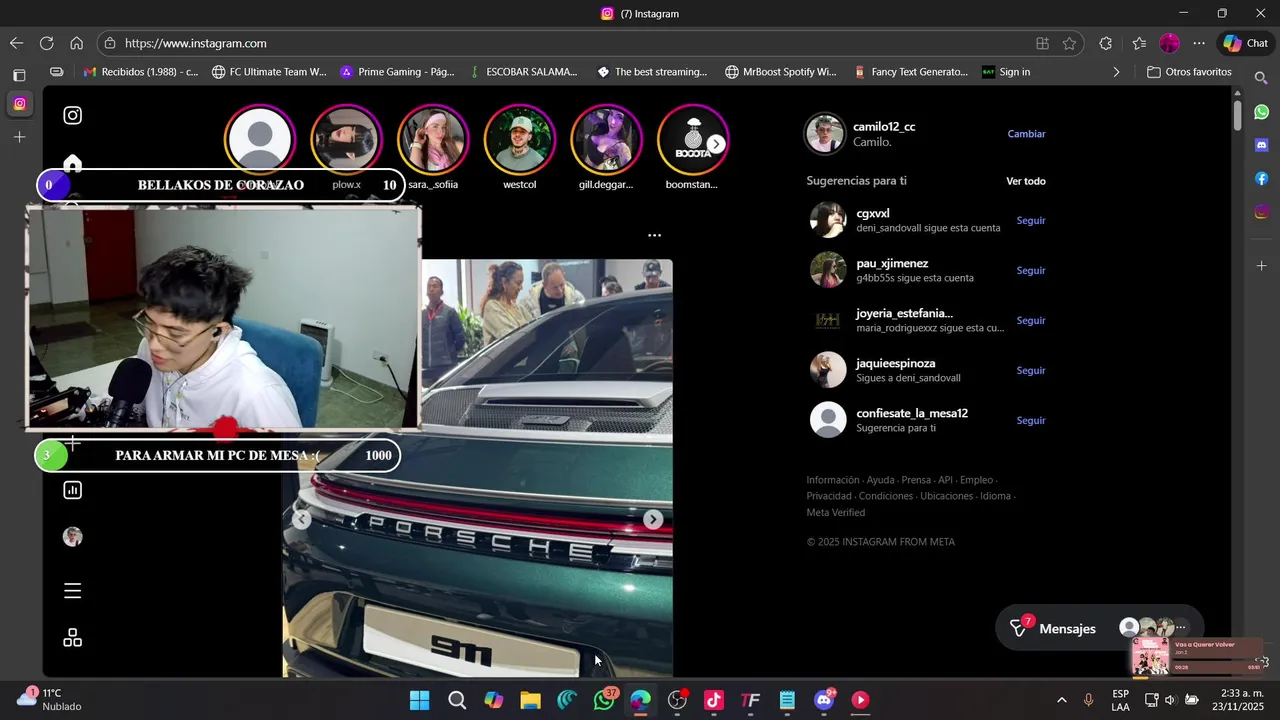Click the Ayuda footer link

point(880,480)
